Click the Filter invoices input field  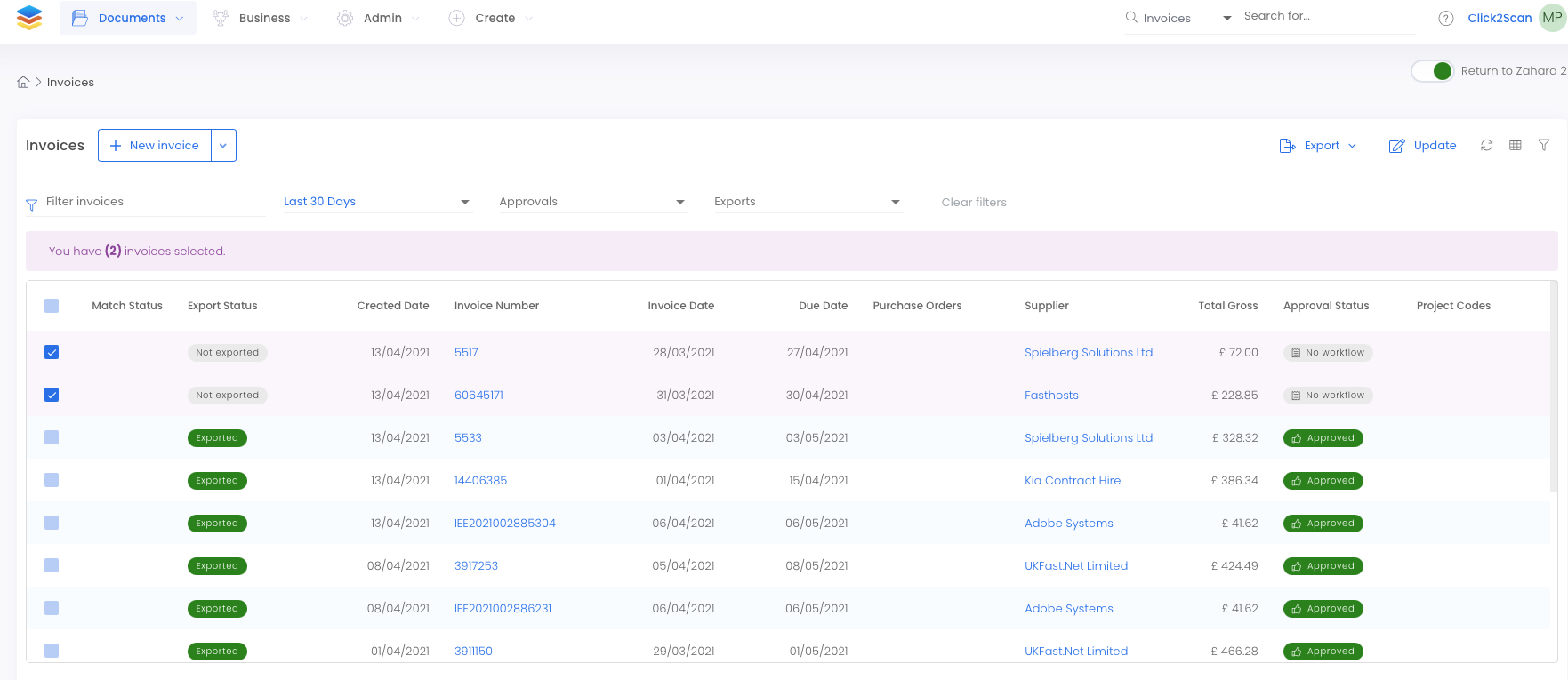click(151, 202)
